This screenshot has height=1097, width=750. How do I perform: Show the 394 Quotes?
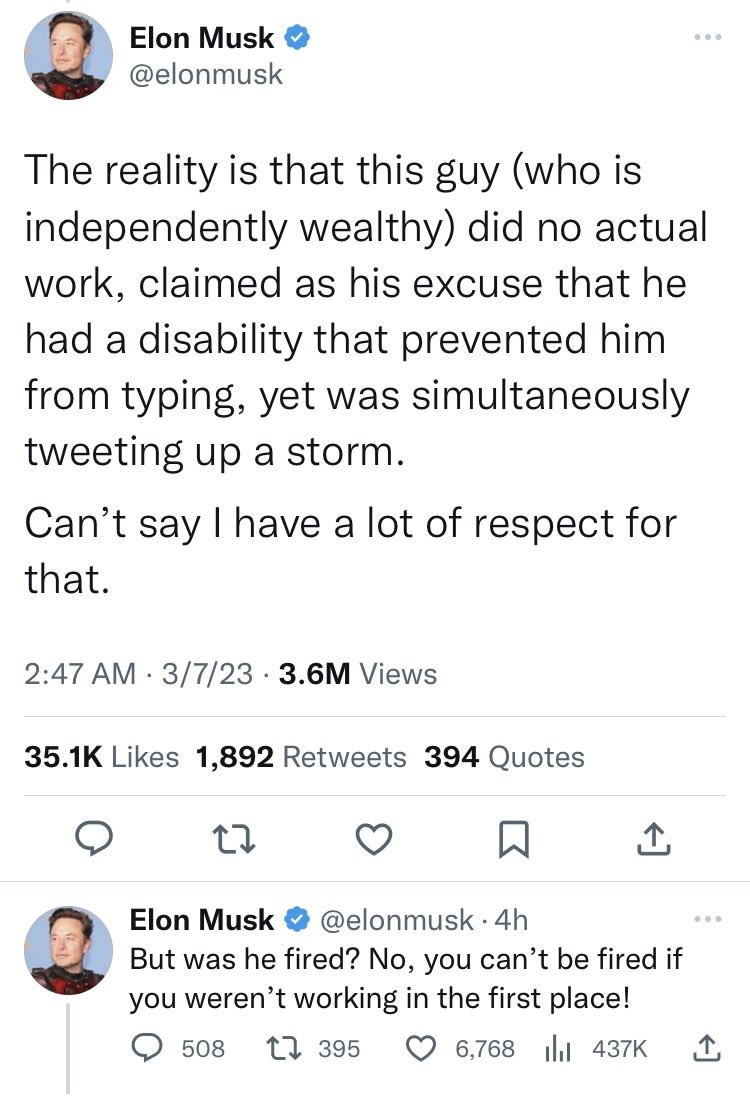point(504,757)
